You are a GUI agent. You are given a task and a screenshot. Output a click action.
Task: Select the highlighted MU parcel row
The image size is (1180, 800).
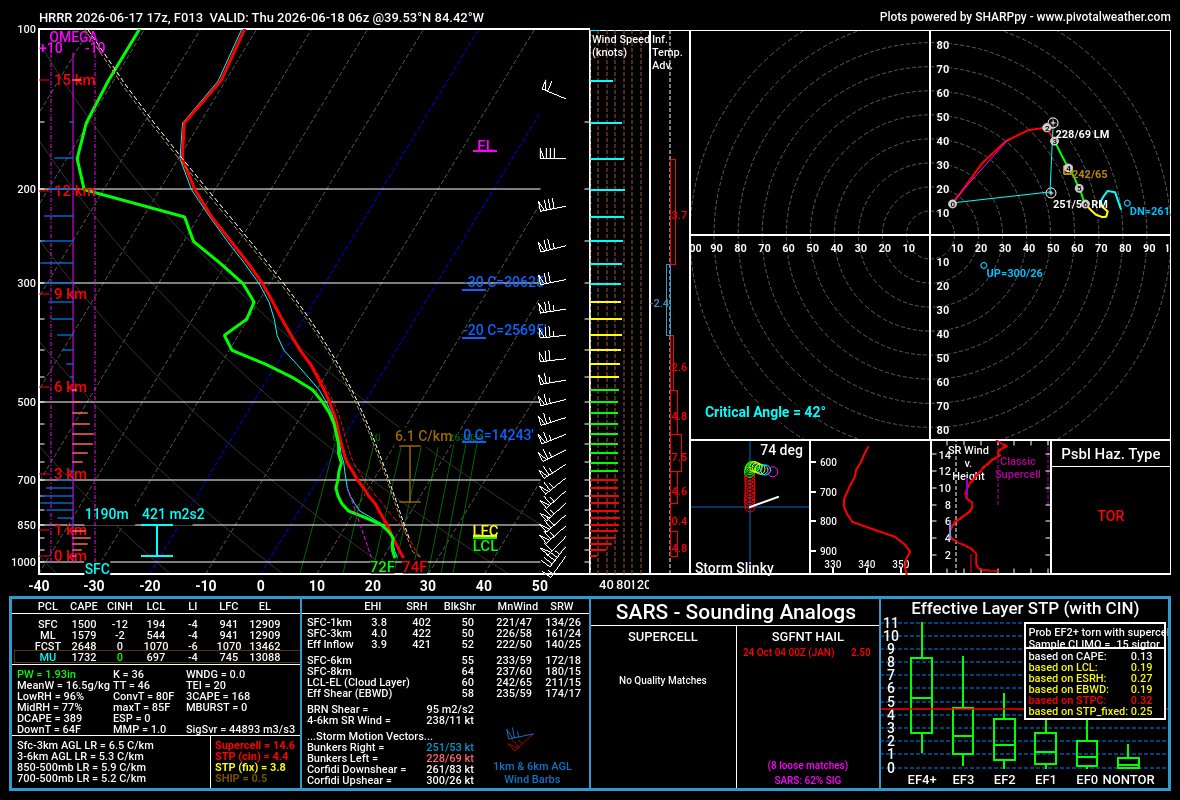(x=156, y=657)
